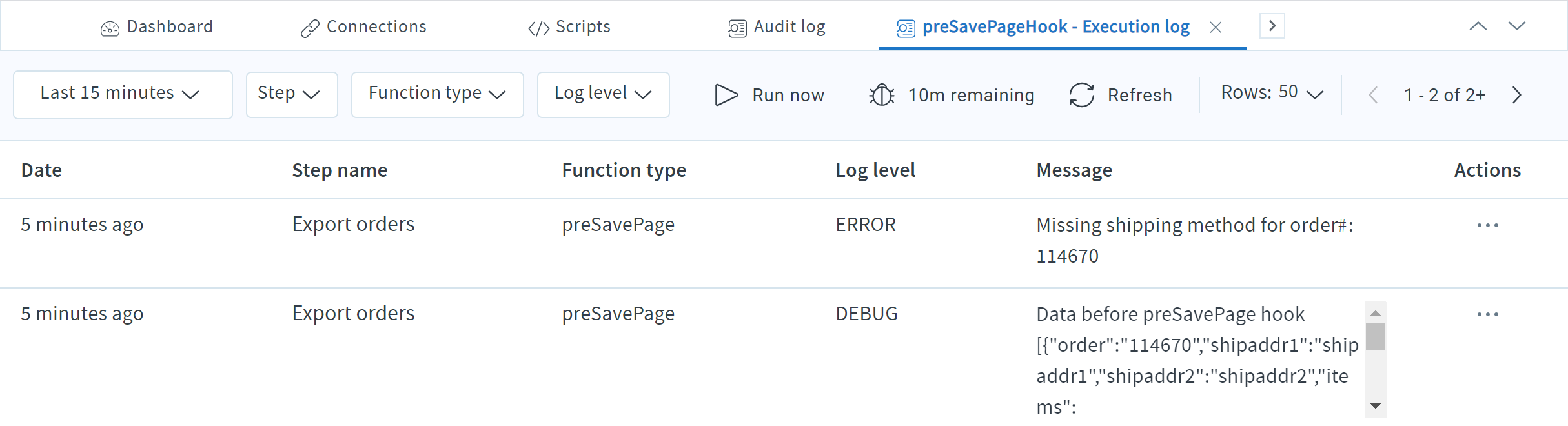Click the 10m remaining debug label

pos(972,96)
